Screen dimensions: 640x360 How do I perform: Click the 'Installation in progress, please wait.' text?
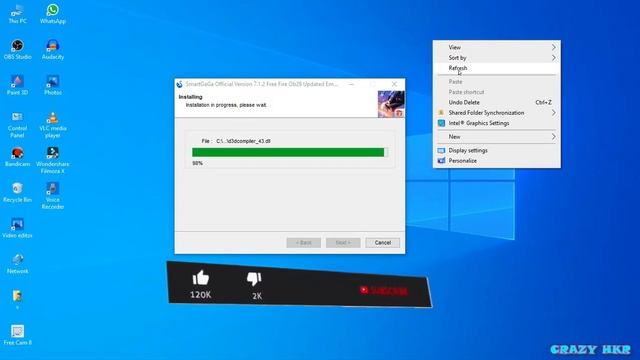(226, 105)
